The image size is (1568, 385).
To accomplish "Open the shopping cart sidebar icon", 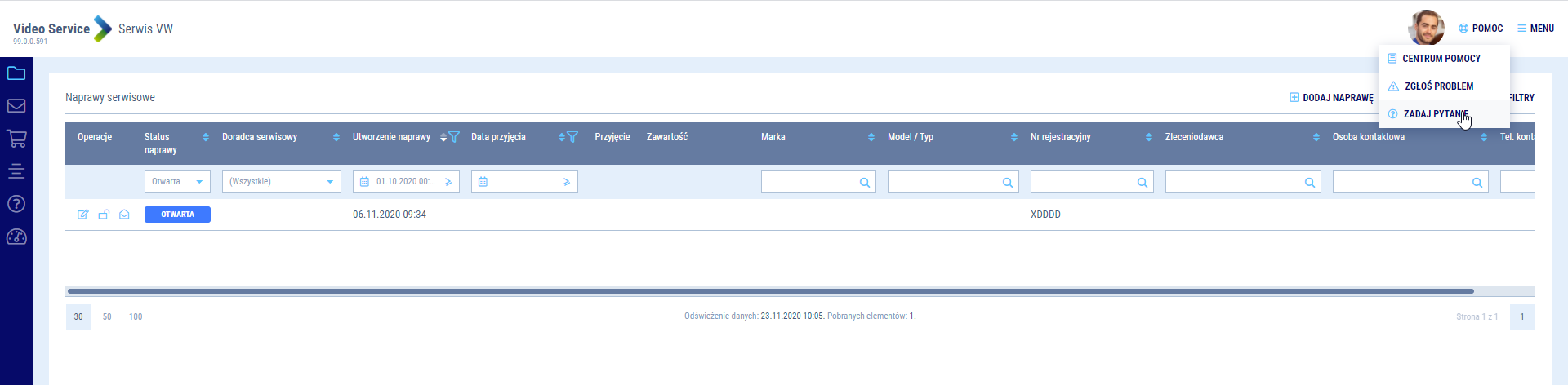I will [x=16, y=139].
